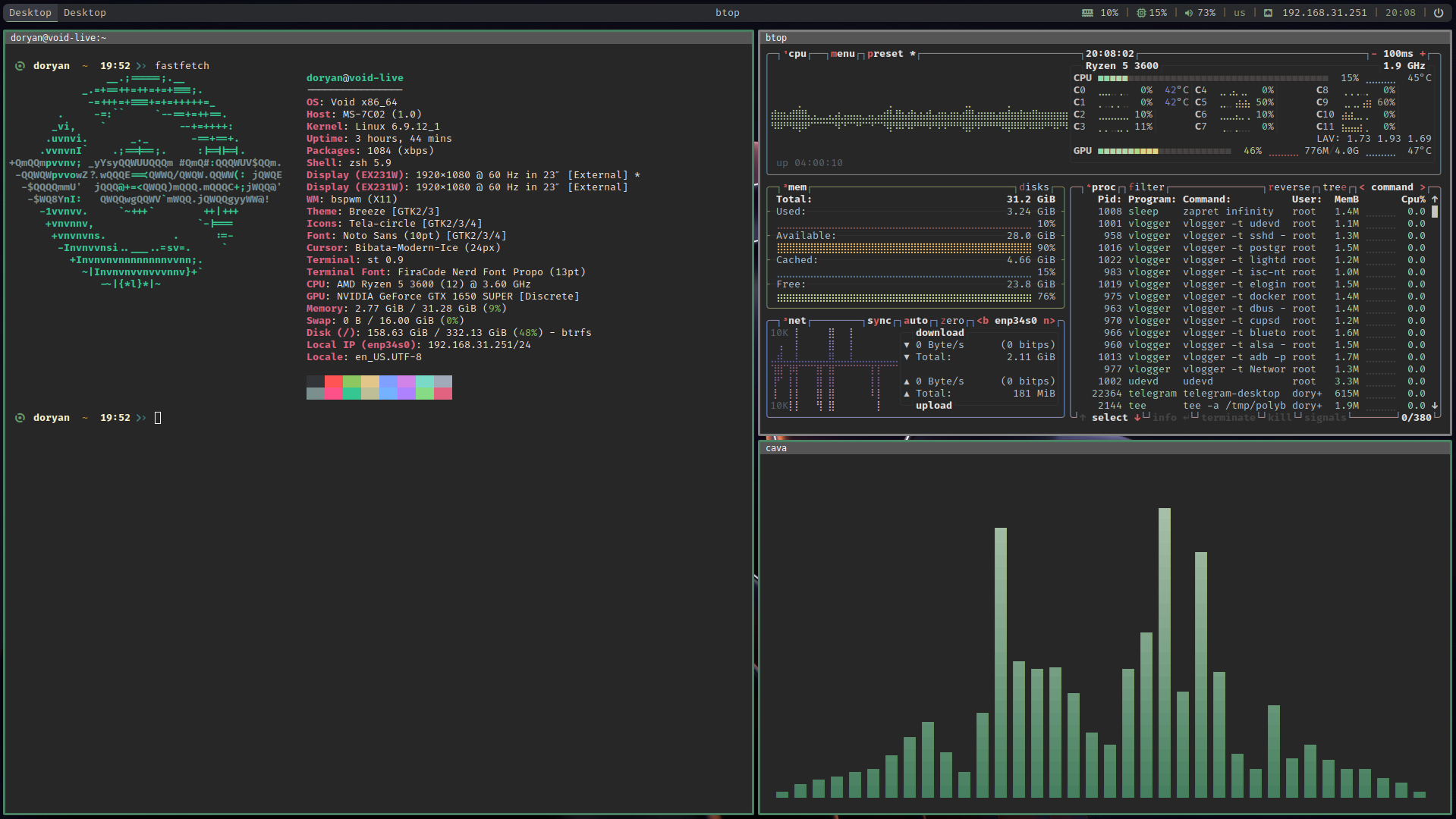The height and width of the screenshot is (819, 1456).
Task: Click the RAM memory icon in top bar
Action: tap(1087, 13)
